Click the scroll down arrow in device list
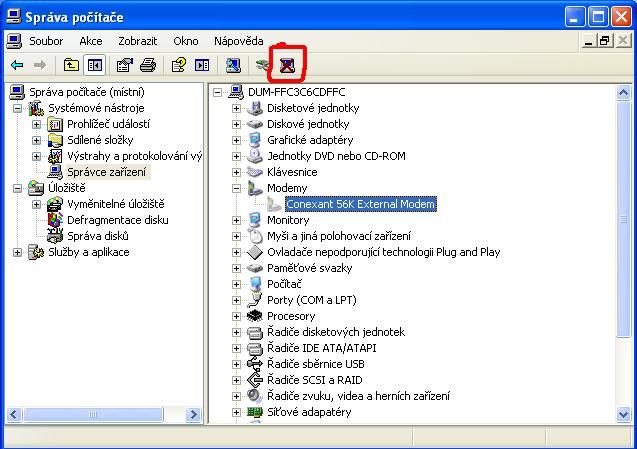 [x=623, y=414]
